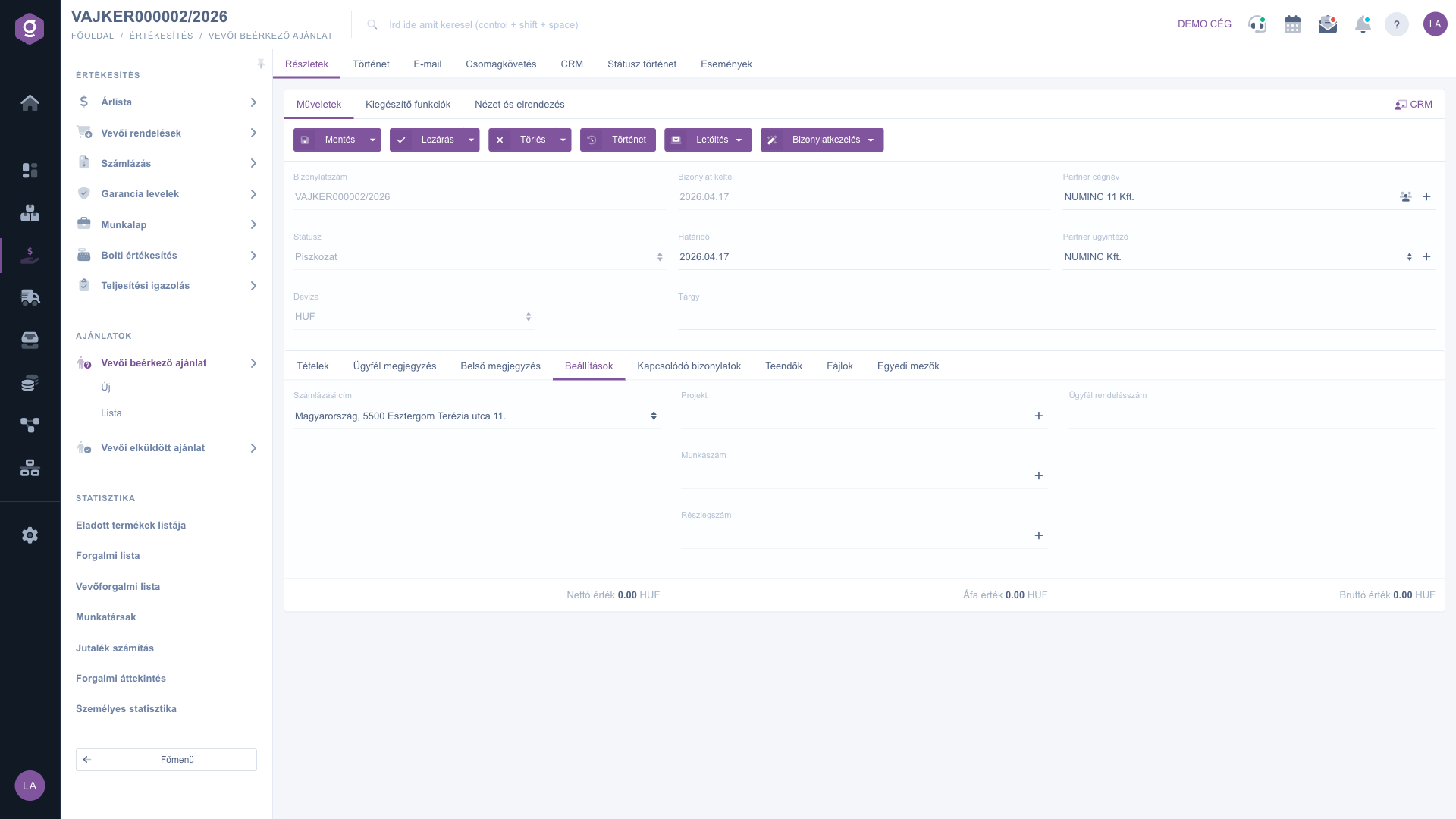
Task: Open the calendar icon in header
Action: click(1293, 24)
